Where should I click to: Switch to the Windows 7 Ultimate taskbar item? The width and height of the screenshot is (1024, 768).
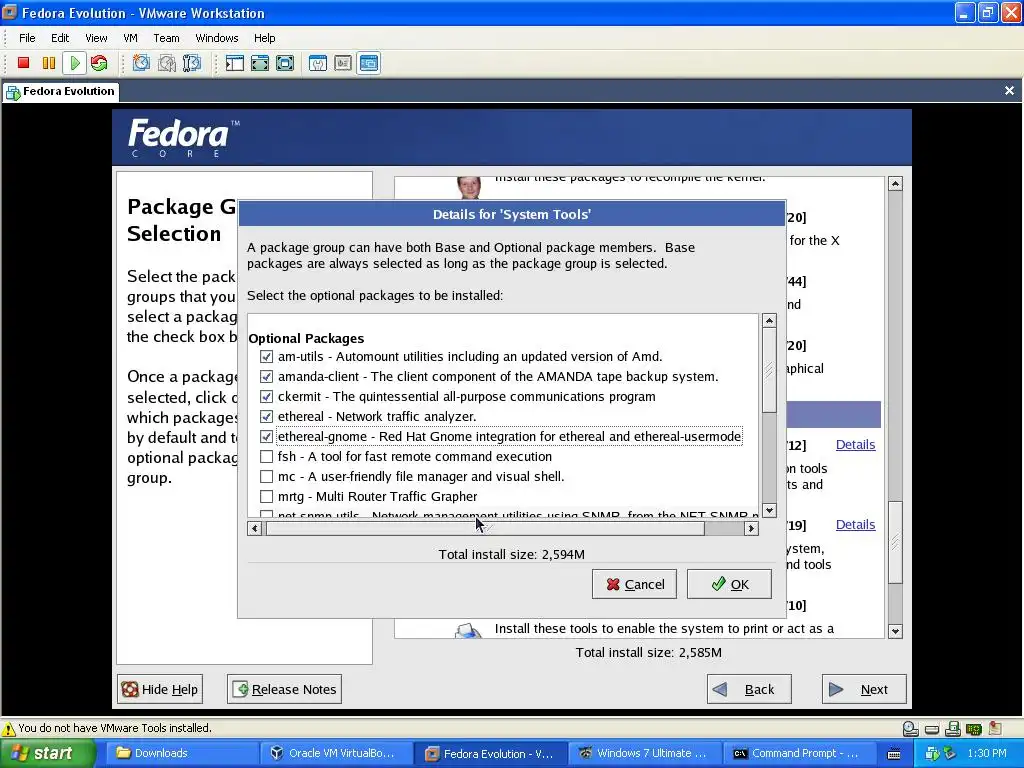click(x=643, y=754)
